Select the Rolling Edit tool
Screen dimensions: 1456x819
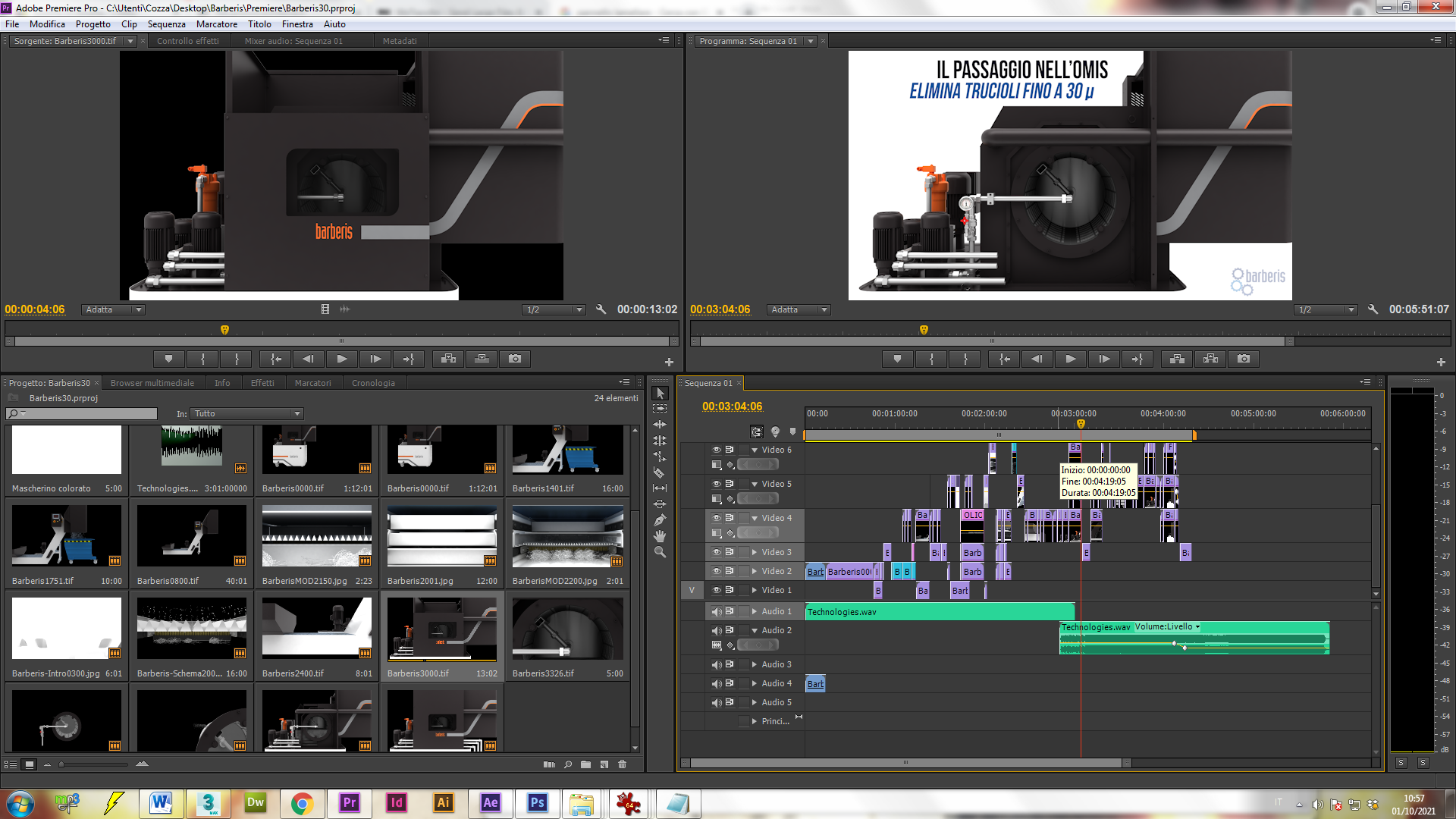tap(660, 441)
